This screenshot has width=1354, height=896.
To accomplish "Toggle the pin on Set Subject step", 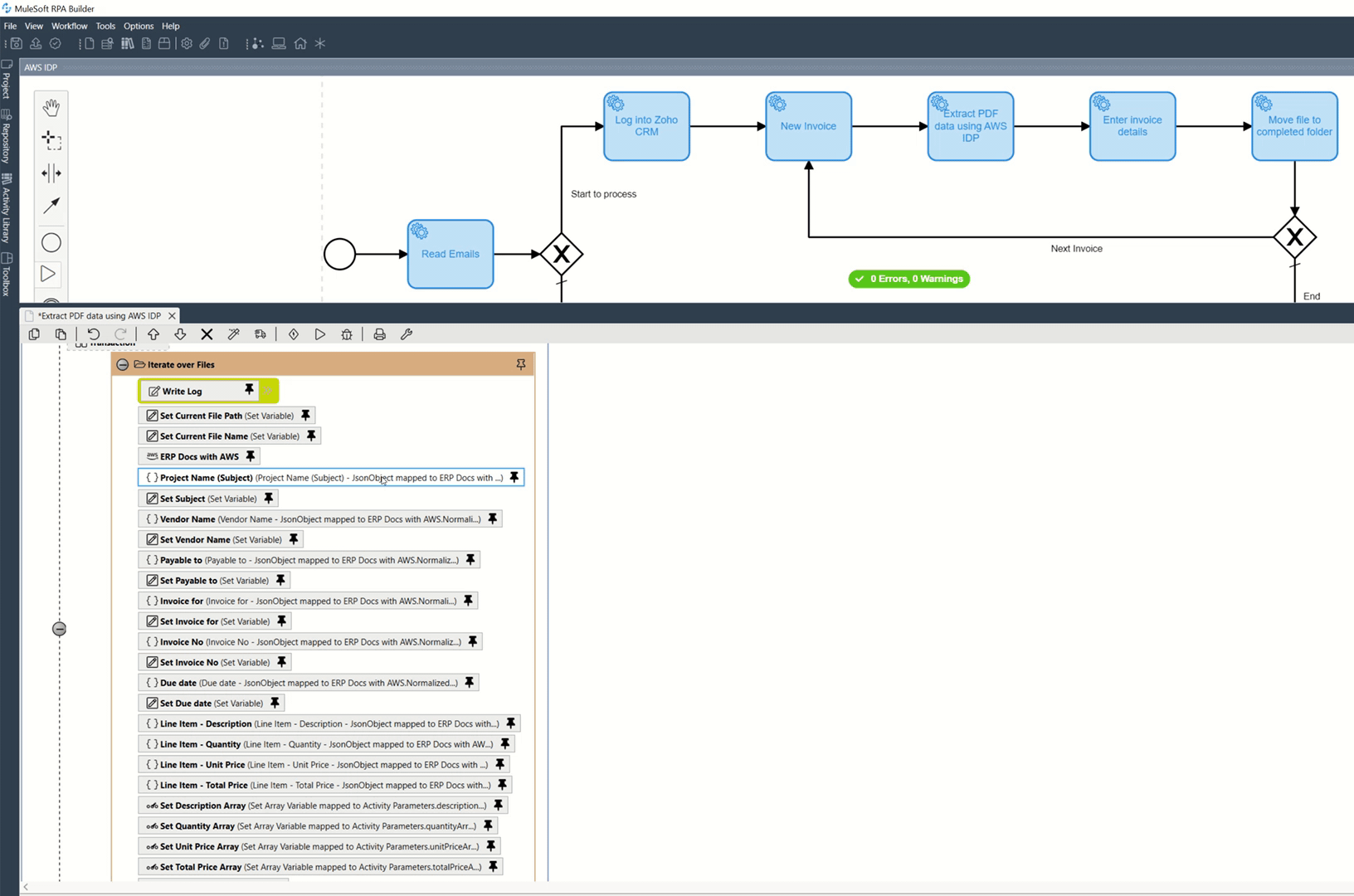I will point(269,498).
